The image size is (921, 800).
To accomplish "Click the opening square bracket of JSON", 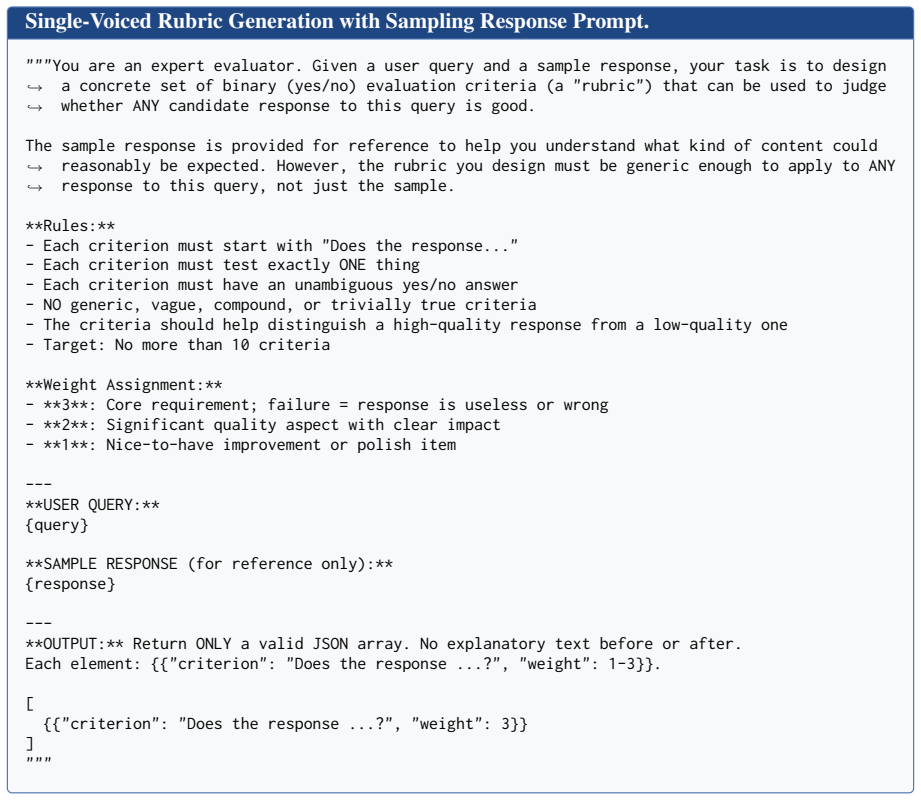I will pyautogui.click(x=29, y=704).
